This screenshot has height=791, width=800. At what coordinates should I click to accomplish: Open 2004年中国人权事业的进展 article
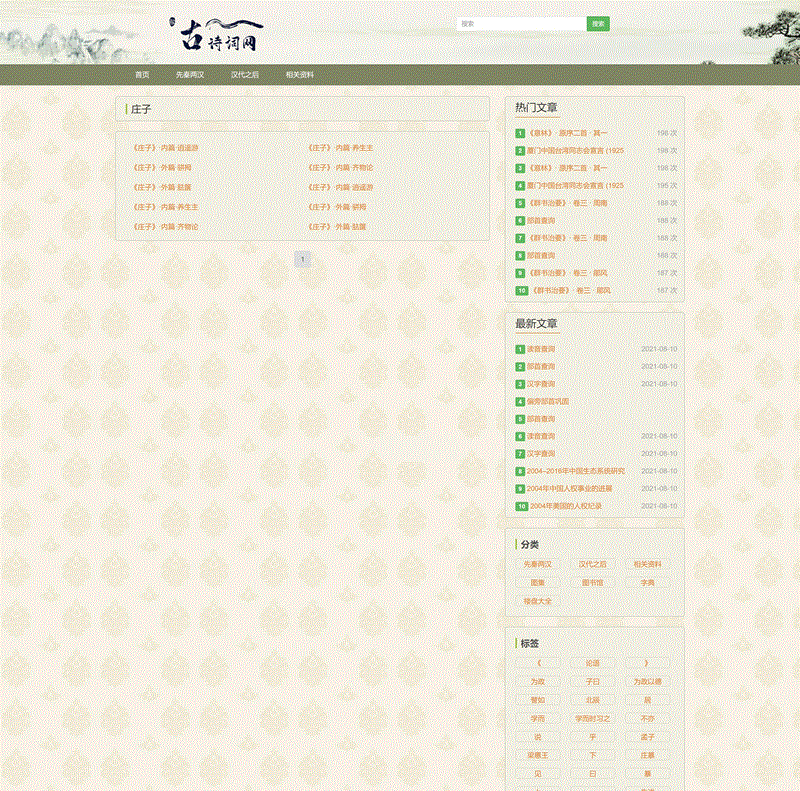coord(571,489)
